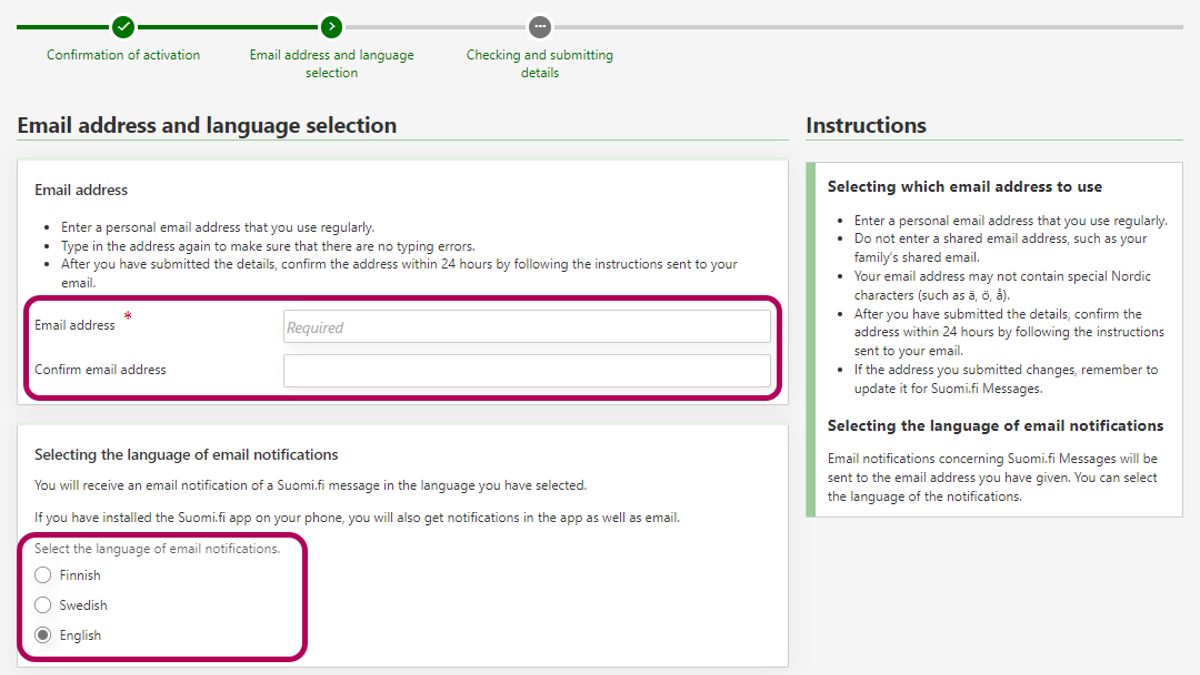Click the Instructions panel heading
This screenshot has height=675, width=1200.
coord(866,126)
